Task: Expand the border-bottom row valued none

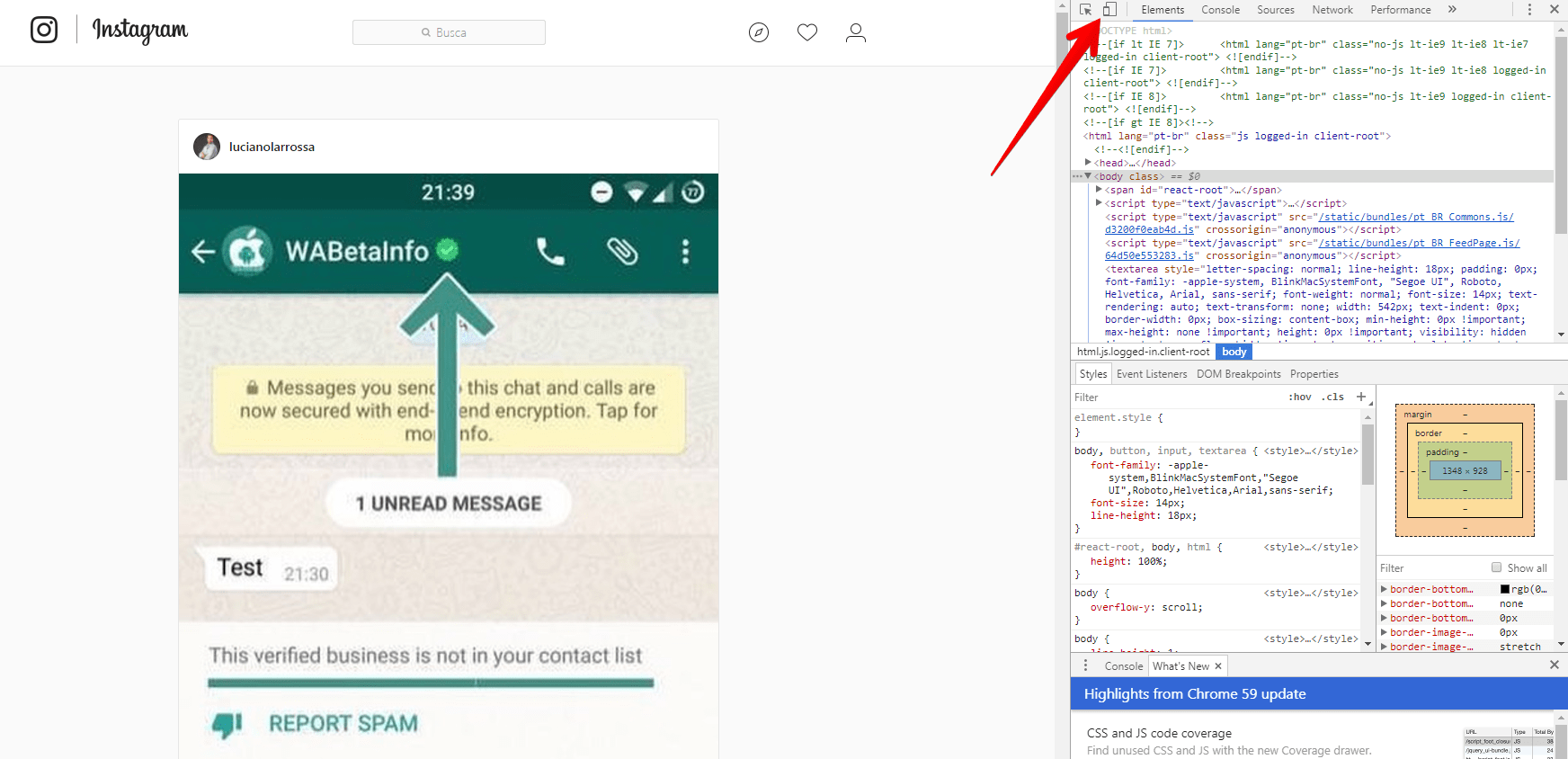Action: pos(1385,603)
